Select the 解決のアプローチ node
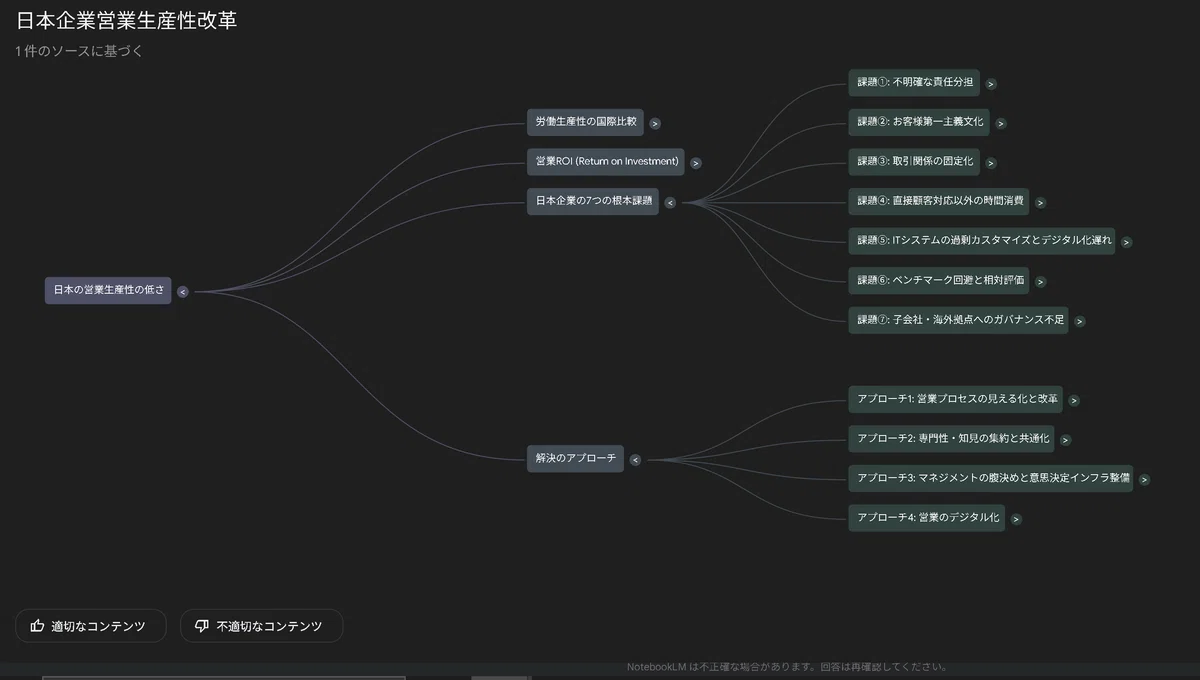The image size is (1200, 680). coord(576,459)
